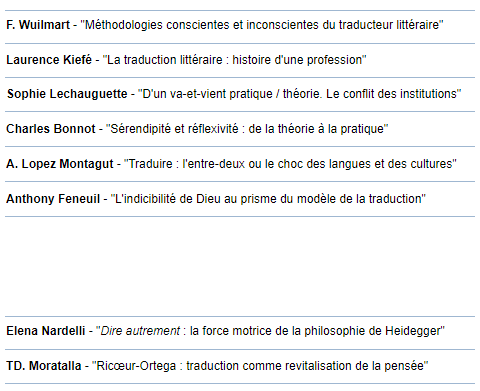Click "Le conflit des institutions" phrase
The height and width of the screenshot is (391, 480).
(x=391, y=94)
